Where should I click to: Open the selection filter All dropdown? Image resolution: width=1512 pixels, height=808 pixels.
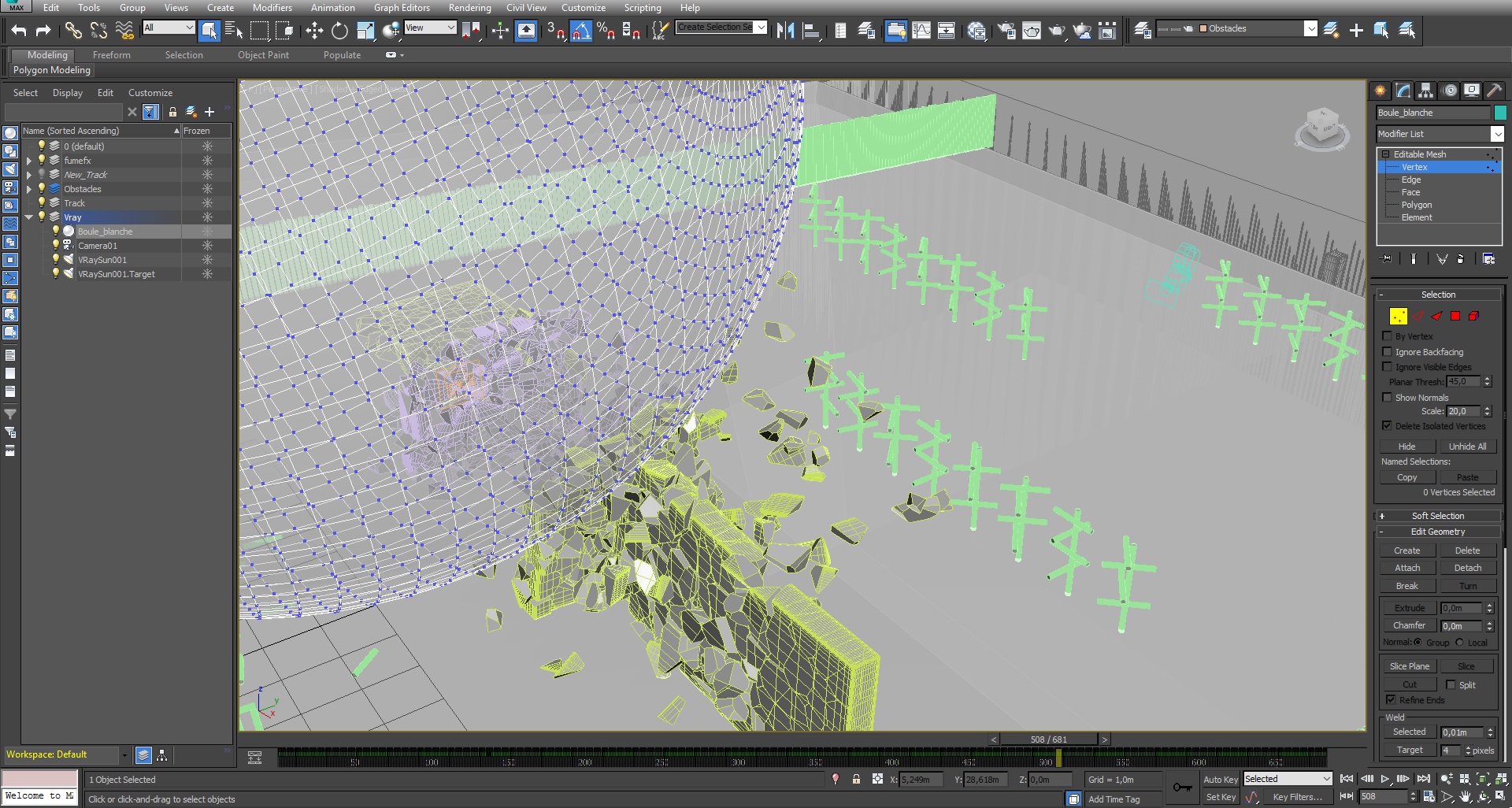coord(169,28)
